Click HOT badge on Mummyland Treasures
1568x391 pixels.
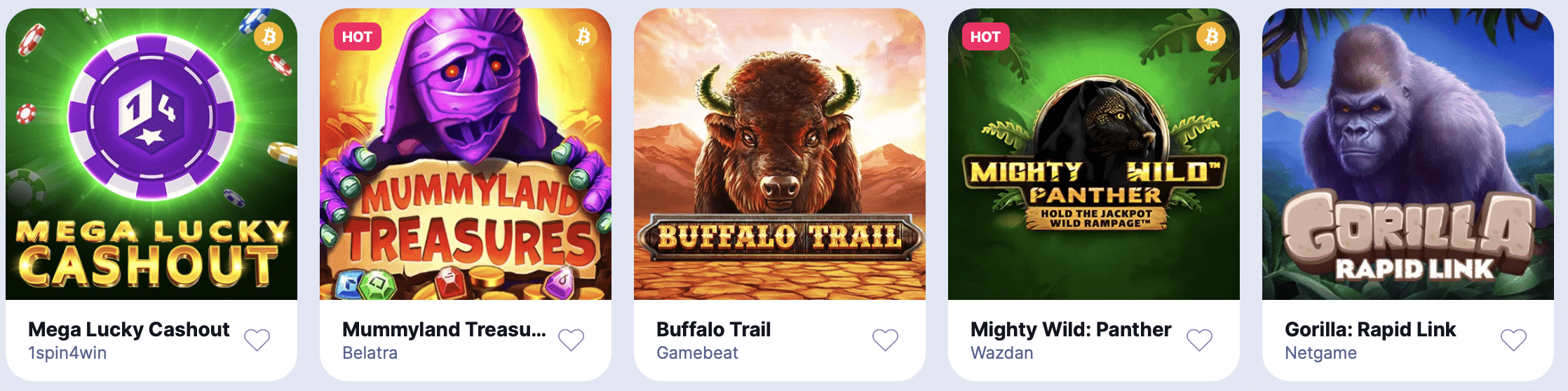tap(357, 36)
